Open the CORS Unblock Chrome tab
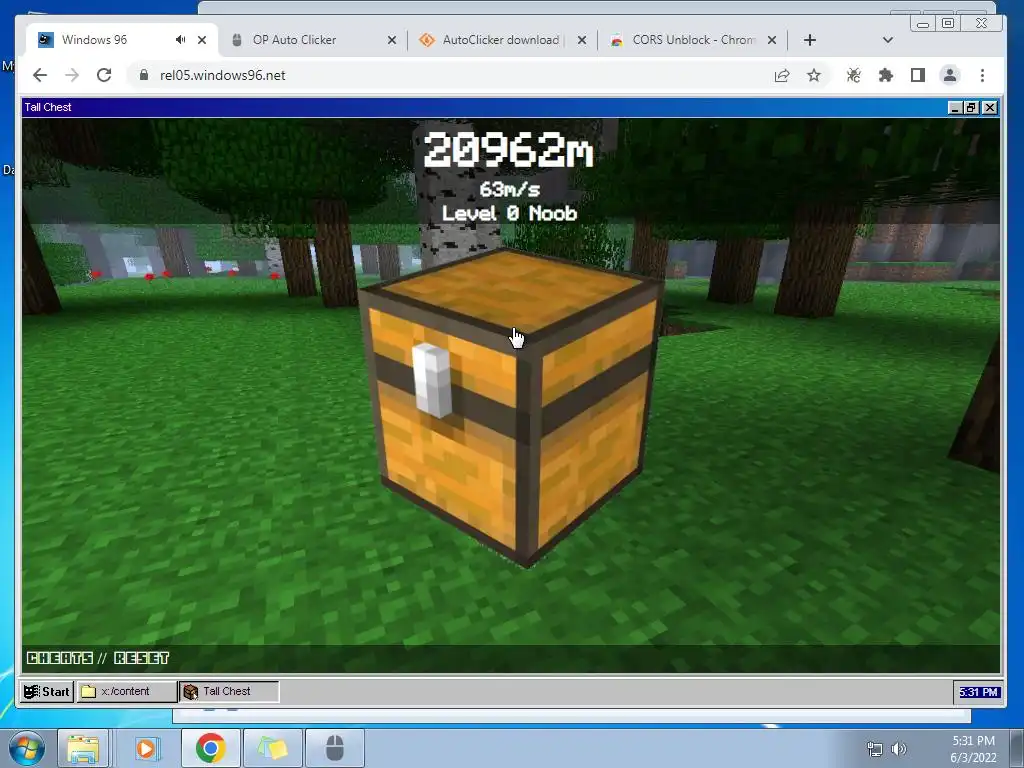Image resolution: width=1024 pixels, height=768 pixels. tap(692, 40)
